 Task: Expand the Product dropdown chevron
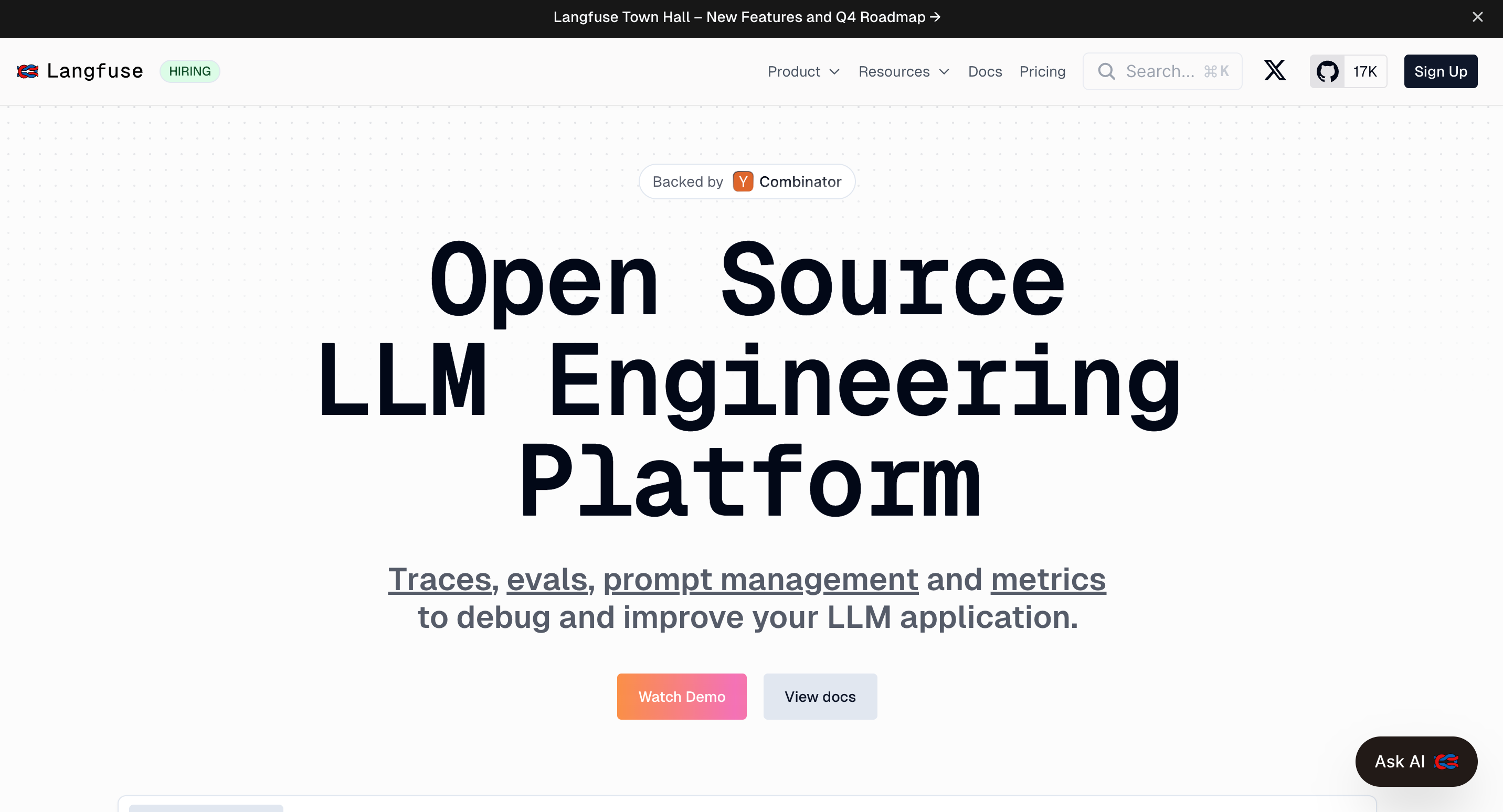coord(834,72)
